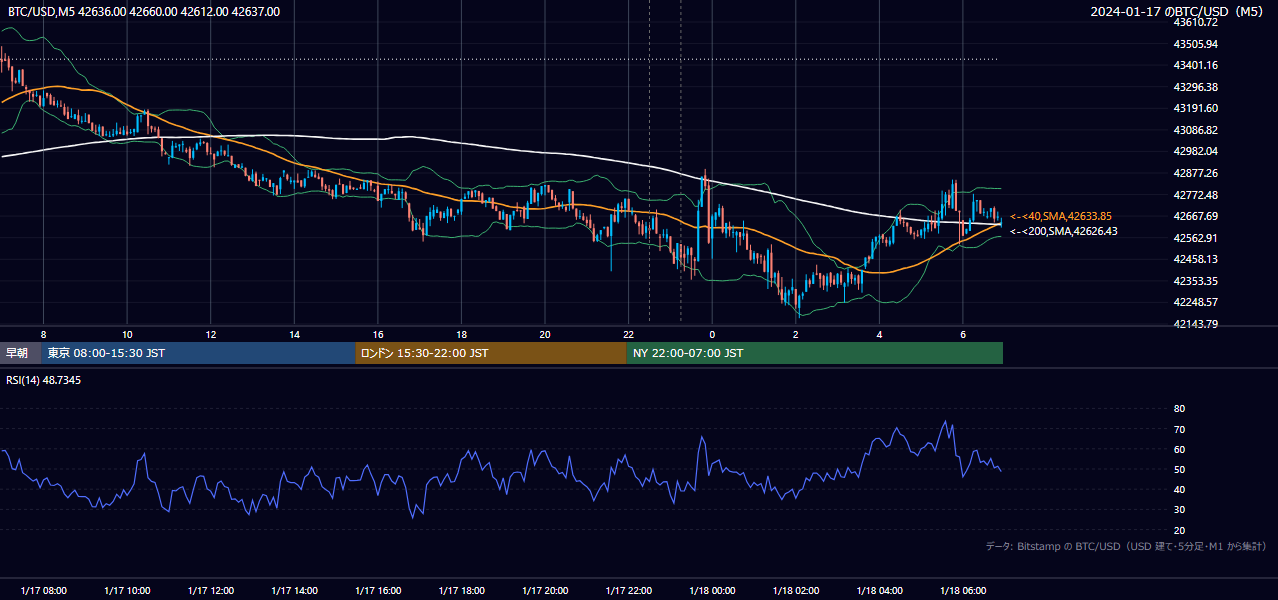This screenshot has width=1278, height=600.
Task: Select the ロンドン 15:30-22:00 JST session bar
Action: point(491,353)
